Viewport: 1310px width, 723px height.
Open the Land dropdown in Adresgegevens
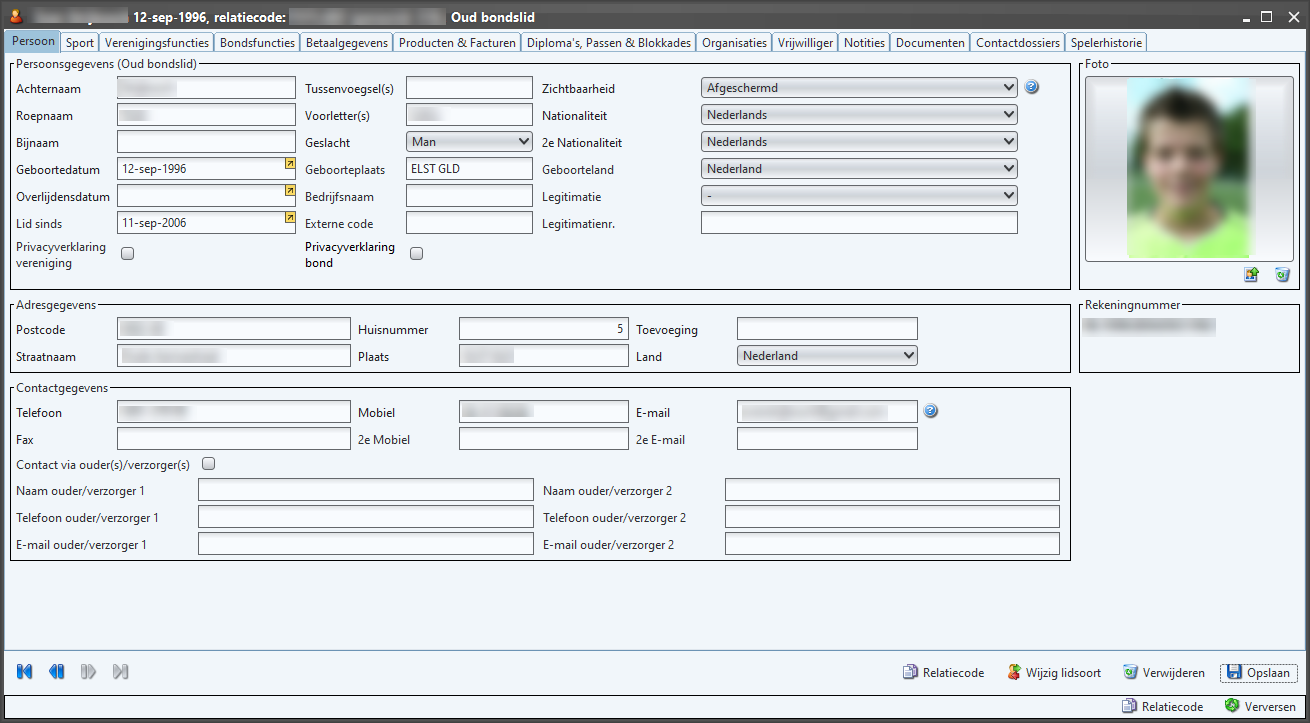(827, 356)
